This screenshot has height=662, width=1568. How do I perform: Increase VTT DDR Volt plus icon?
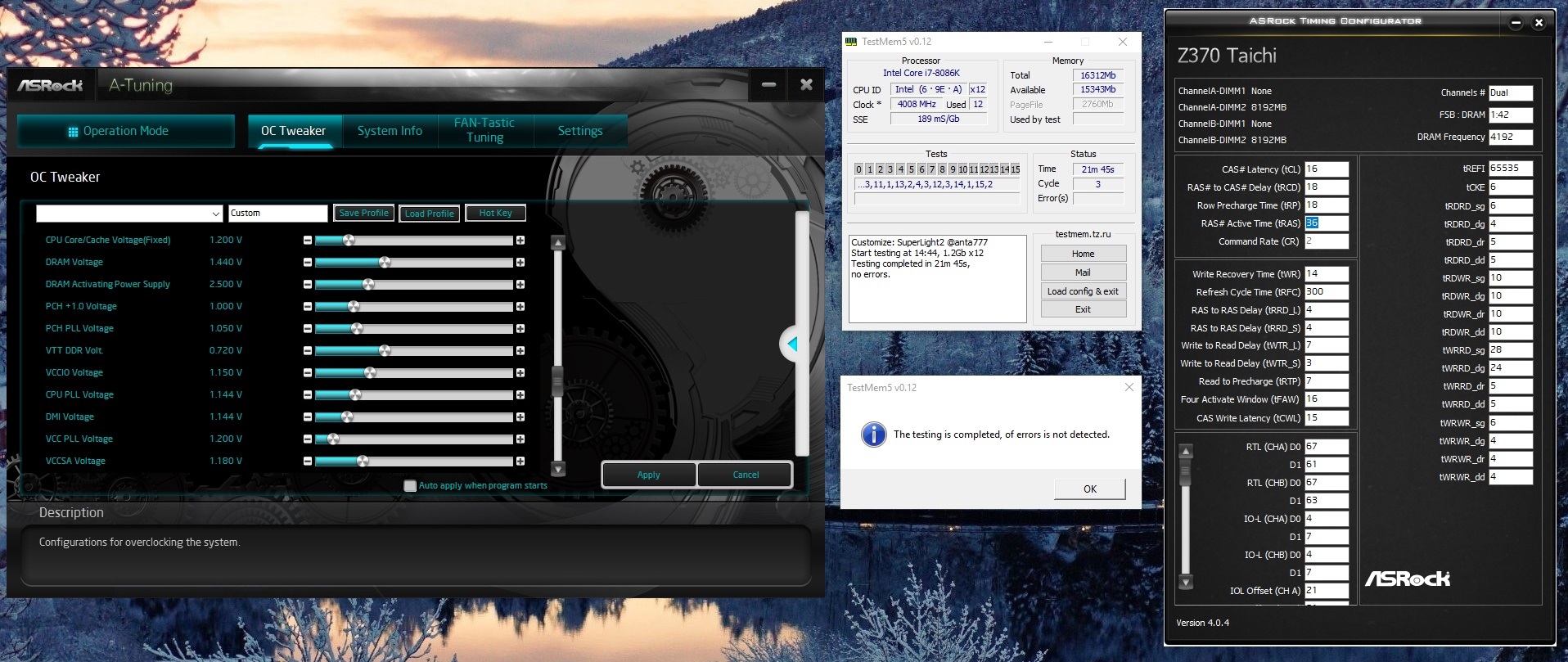[x=520, y=351]
